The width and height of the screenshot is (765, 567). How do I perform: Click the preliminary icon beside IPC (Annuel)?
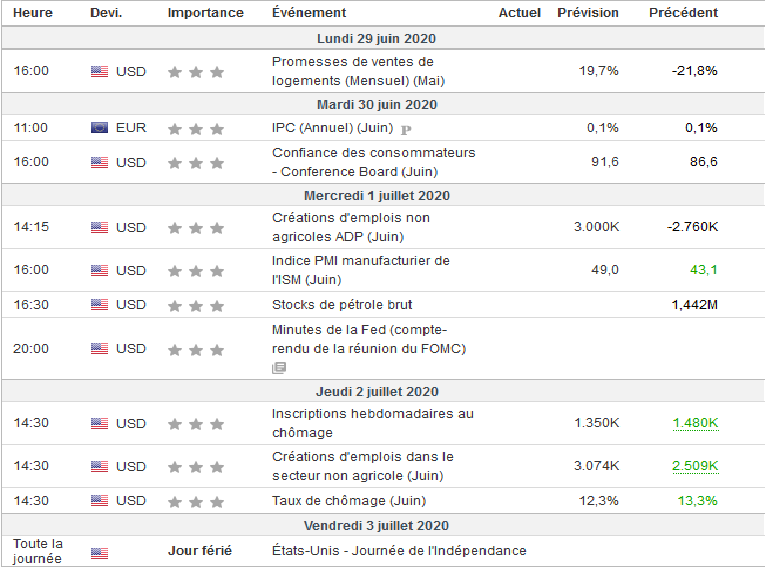[x=406, y=129]
